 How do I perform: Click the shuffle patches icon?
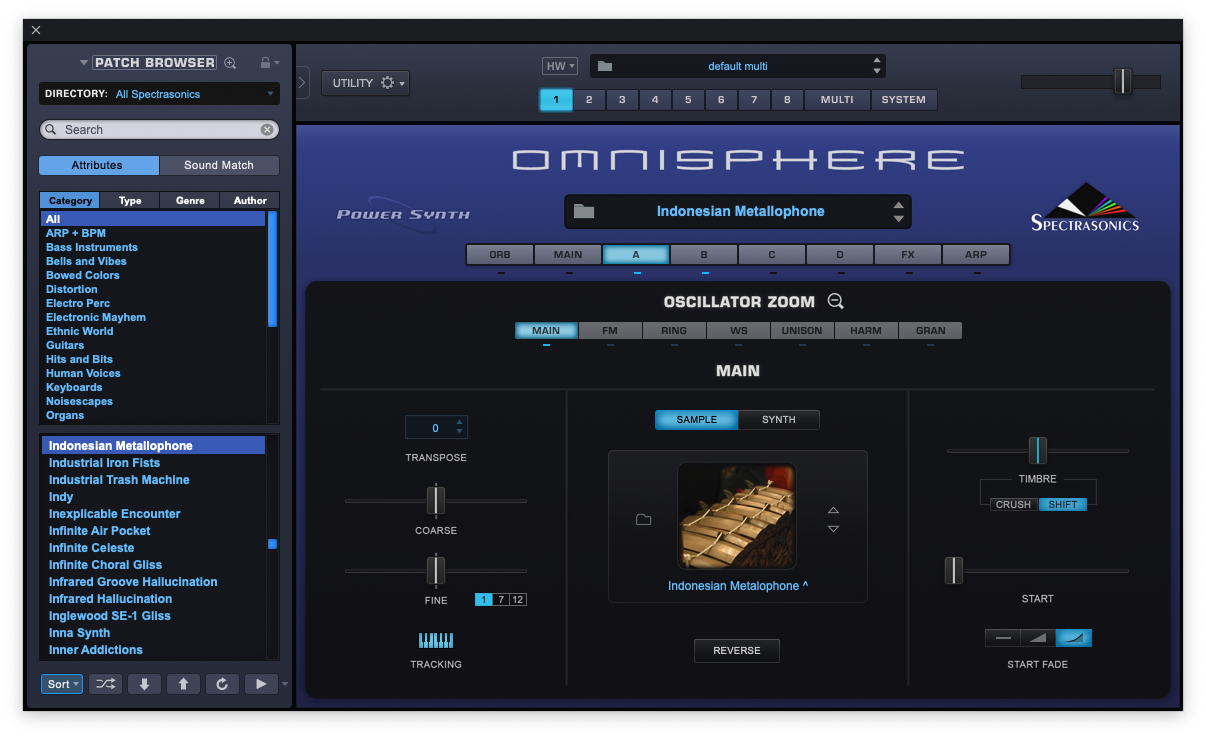click(106, 684)
